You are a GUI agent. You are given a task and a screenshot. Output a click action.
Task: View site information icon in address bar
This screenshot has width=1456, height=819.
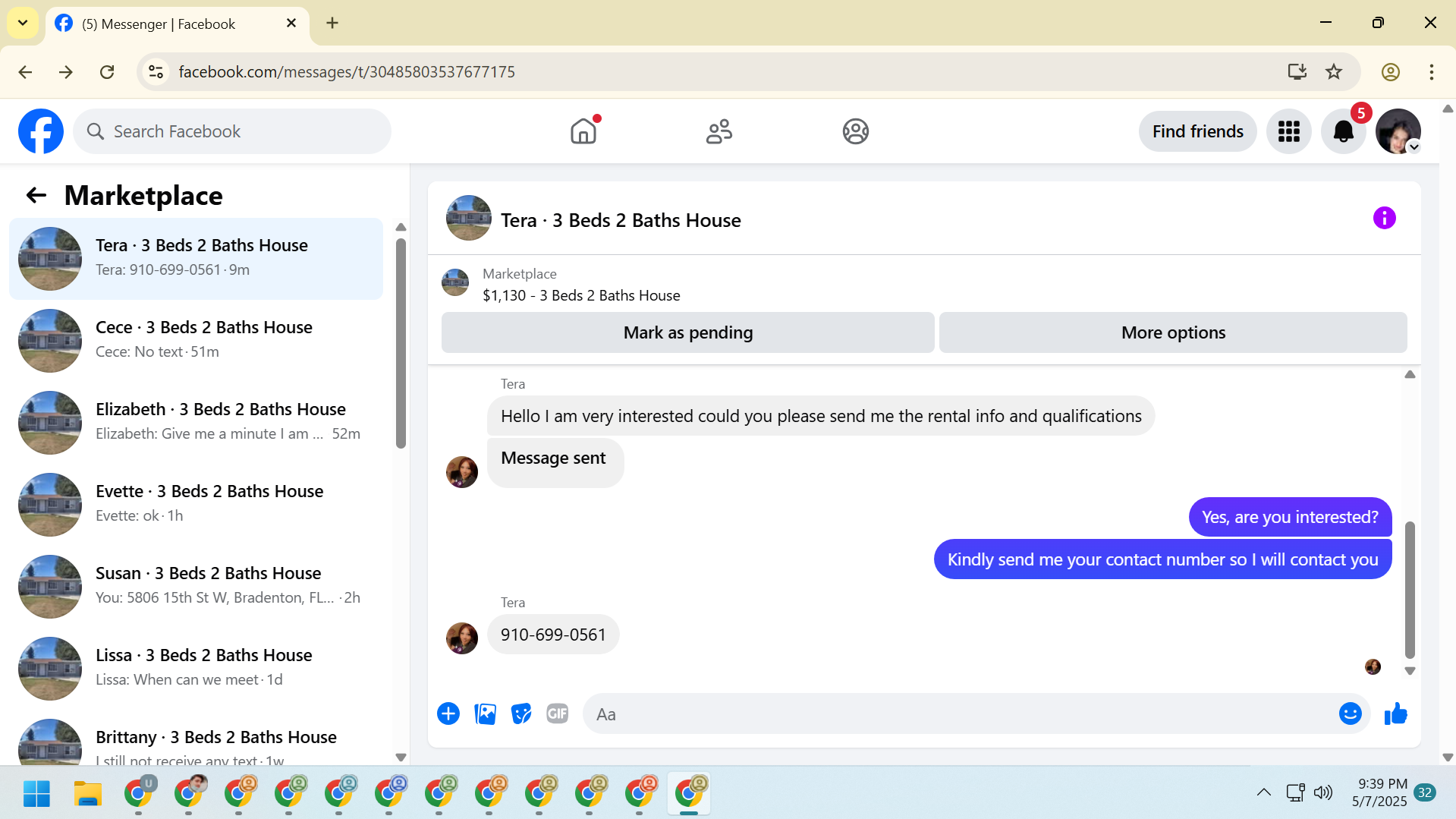[x=156, y=72]
